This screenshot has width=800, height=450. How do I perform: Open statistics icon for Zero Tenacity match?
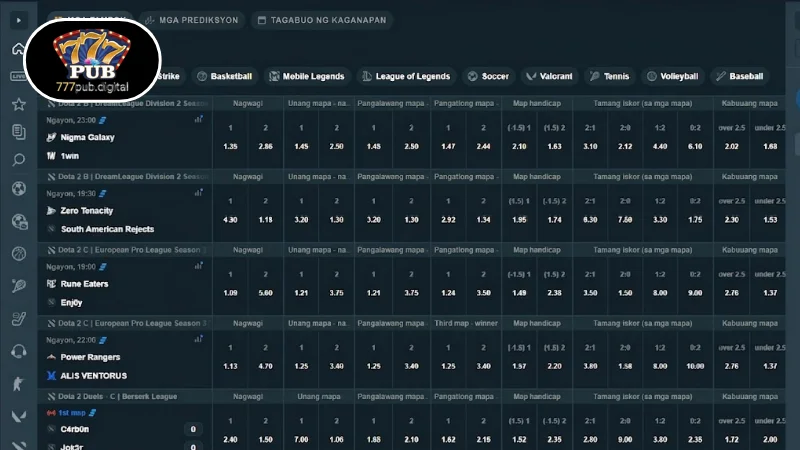pyautogui.click(x=198, y=193)
